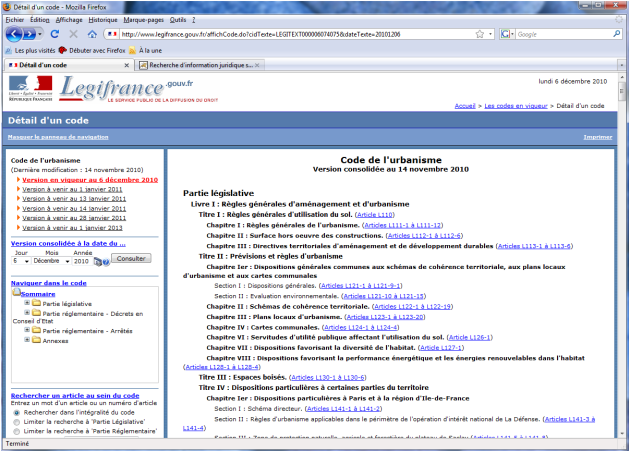
Task: Click the Google search engine icon
Action: tap(505, 34)
